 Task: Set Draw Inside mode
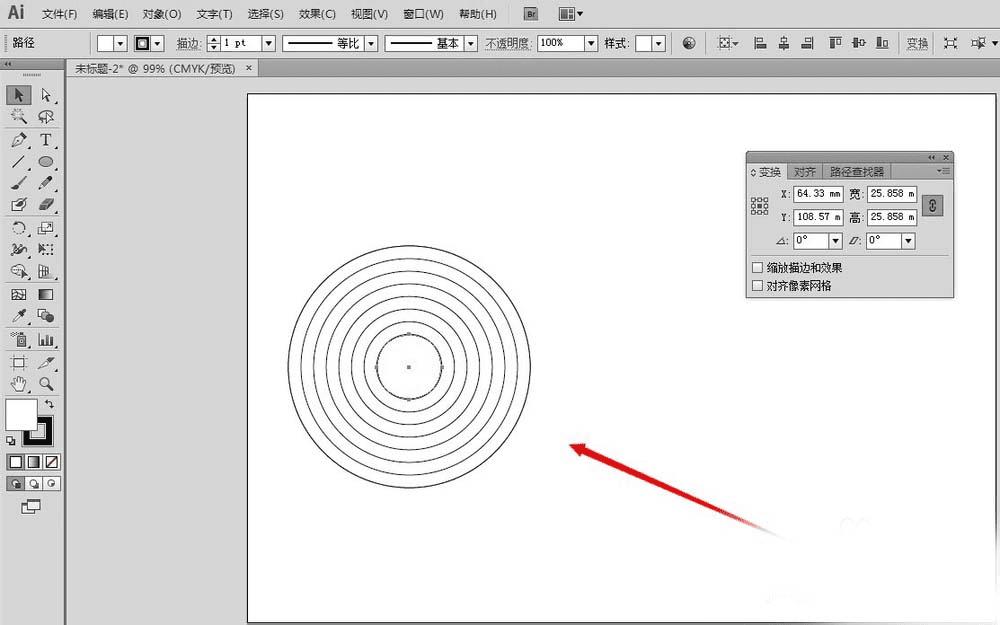point(52,483)
